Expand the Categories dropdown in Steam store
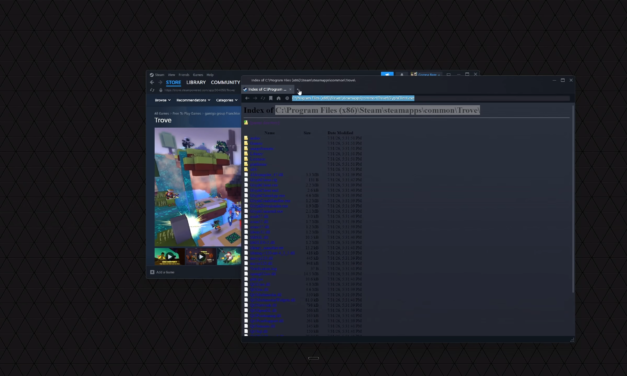Screen dimensions: 627x376 (x=227, y=100)
